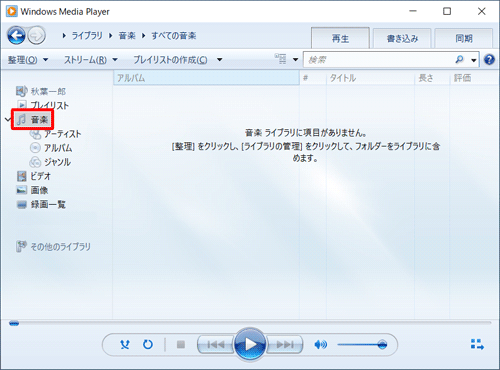Click the music note icon beside 音楽

click(x=22, y=119)
